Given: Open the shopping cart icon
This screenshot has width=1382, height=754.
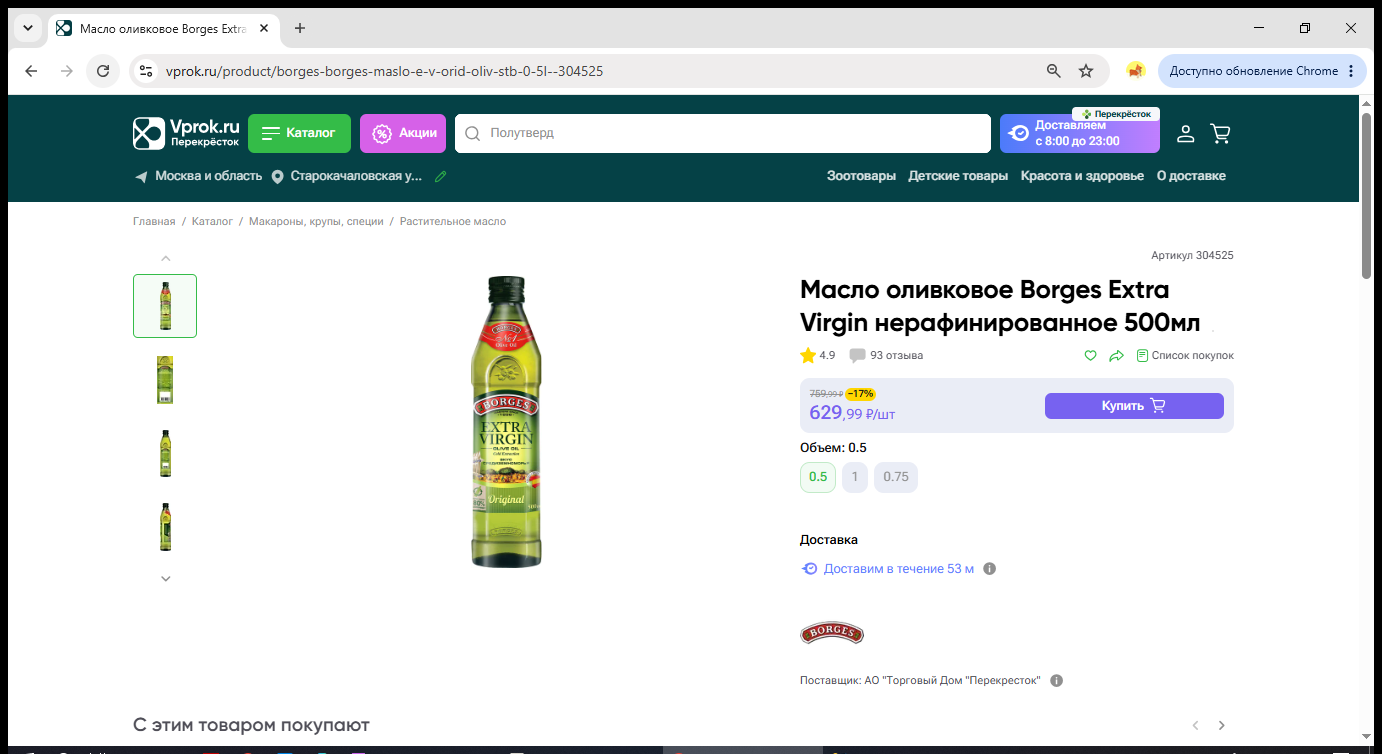Looking at the screenshot, I should [1220, 133].
